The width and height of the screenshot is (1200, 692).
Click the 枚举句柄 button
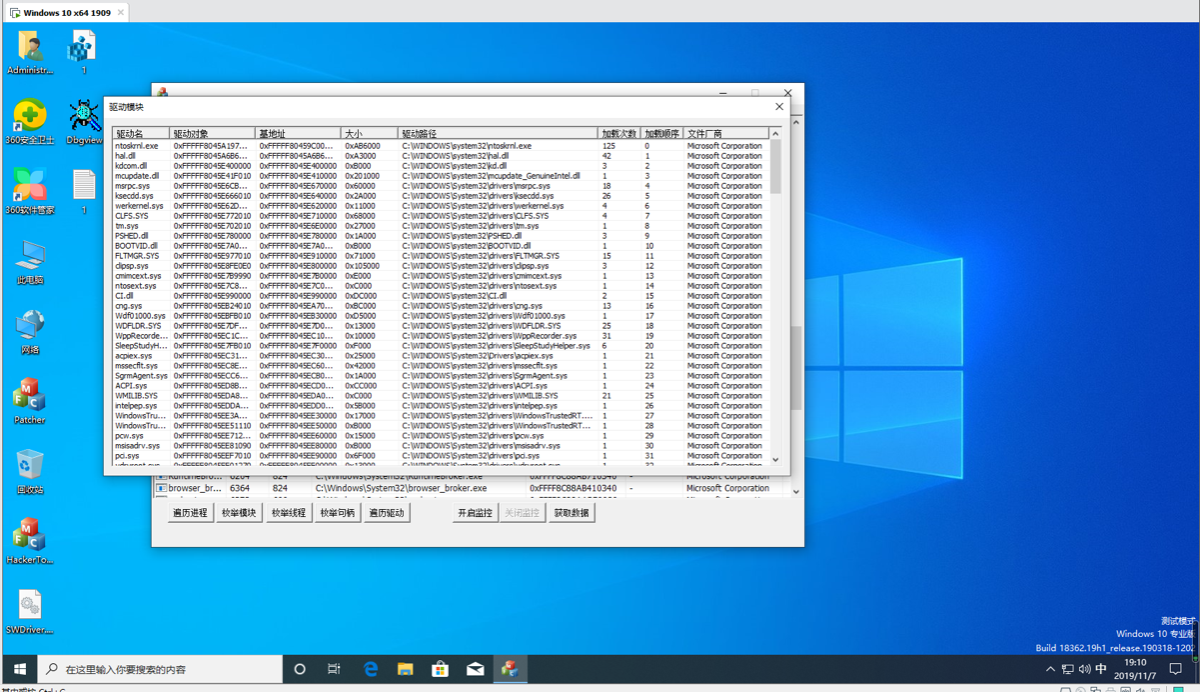337,513
